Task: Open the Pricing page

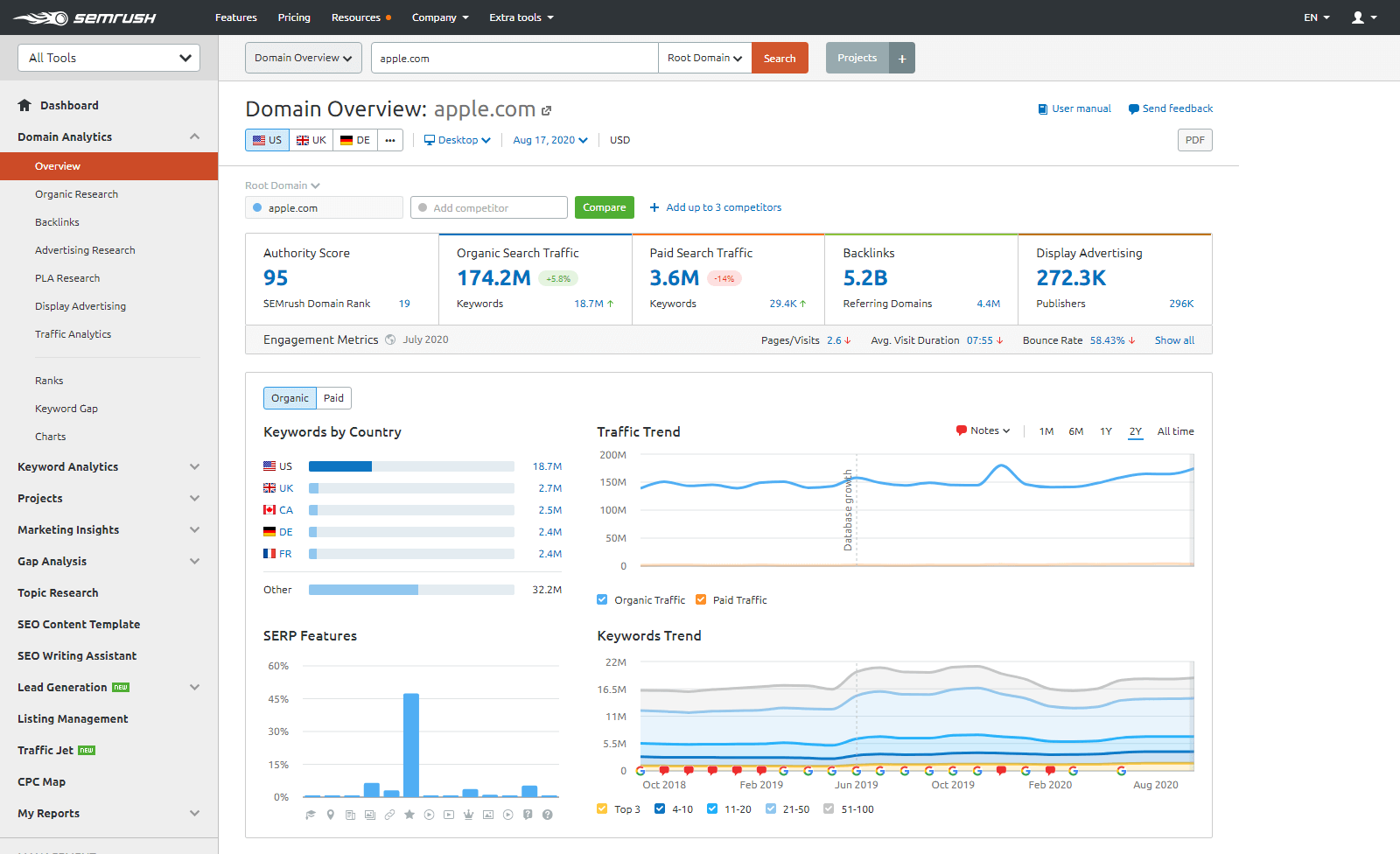Action: 294,17
